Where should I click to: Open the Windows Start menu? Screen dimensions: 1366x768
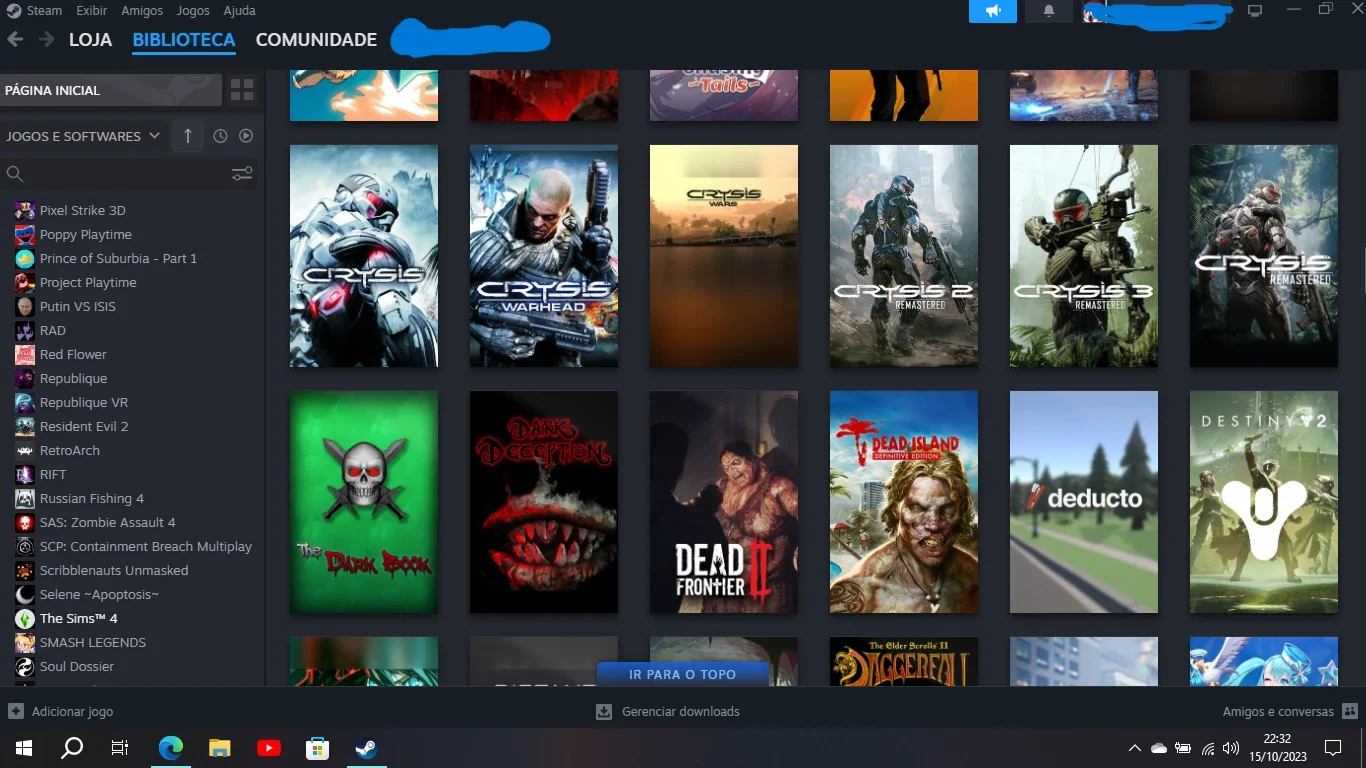[24, 748]
